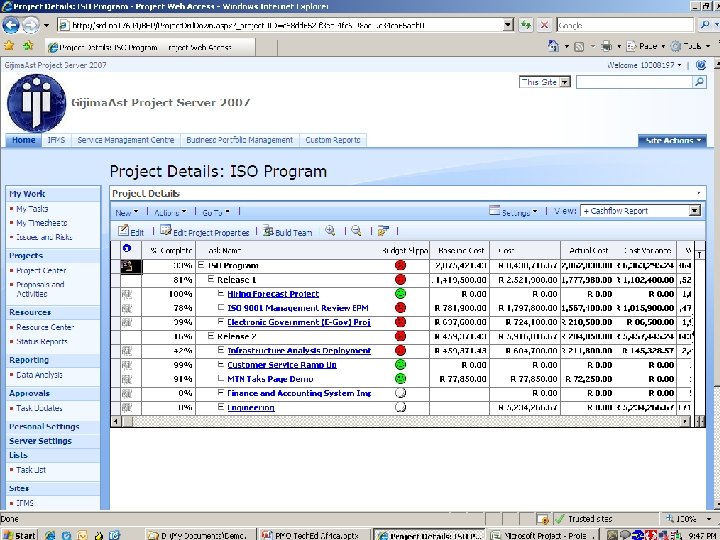Click the GijimaAst globe logo
The width and height of the screenshot is (720, 540).
click(36, 103)
